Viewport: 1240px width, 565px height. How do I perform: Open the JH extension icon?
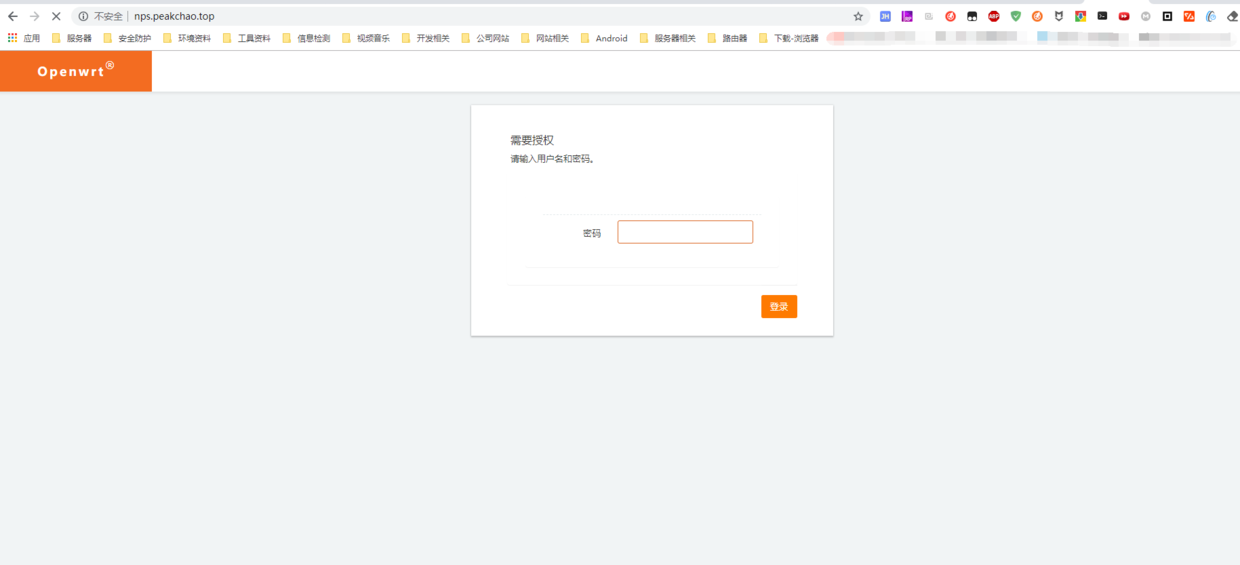(x=885, y=16)
